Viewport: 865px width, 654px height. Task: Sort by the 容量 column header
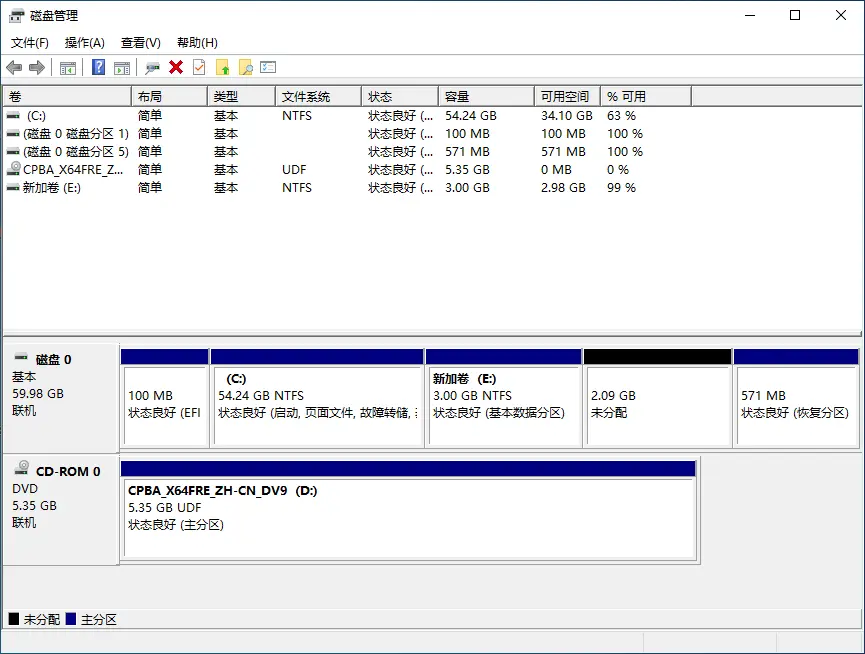point(486,97)
